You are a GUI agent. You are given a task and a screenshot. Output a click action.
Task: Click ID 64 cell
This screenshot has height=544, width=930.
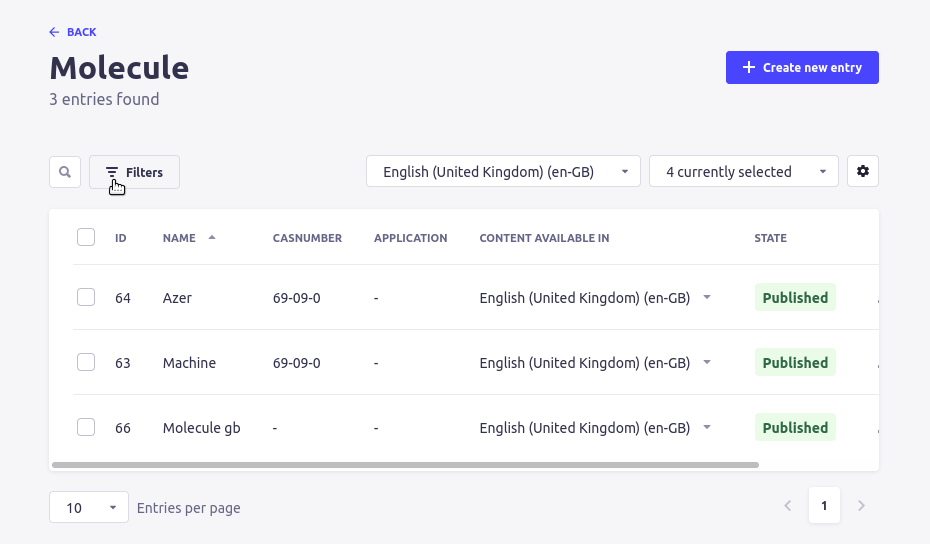coord(123,298)
